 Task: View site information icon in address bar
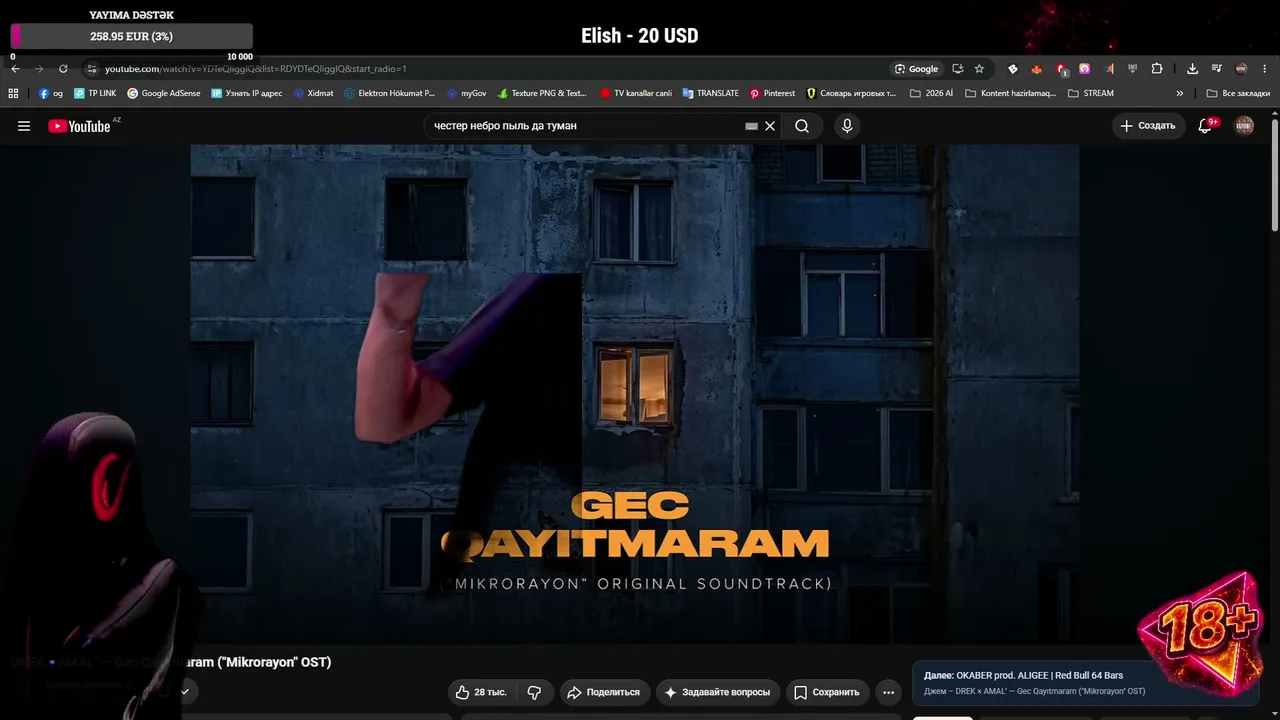(91, 69)
